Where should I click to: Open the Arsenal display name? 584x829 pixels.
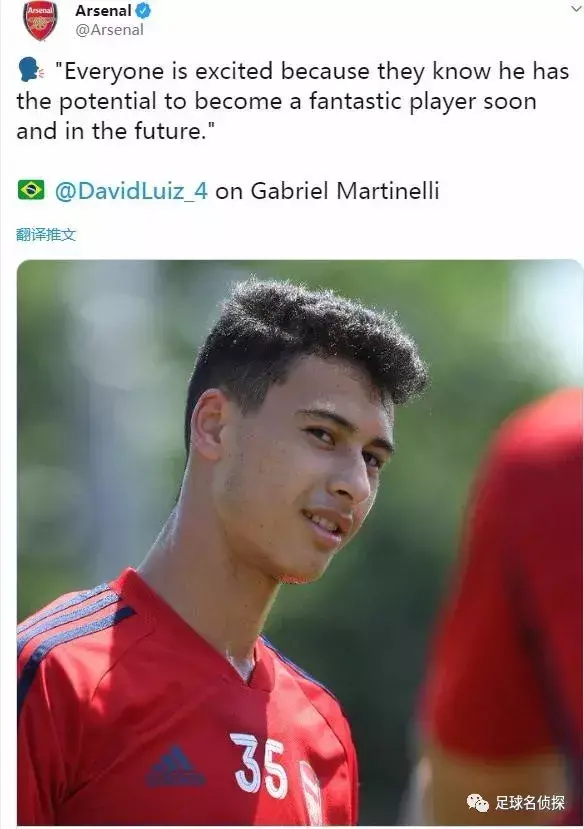pyautogui.click(x=103, y=11)
